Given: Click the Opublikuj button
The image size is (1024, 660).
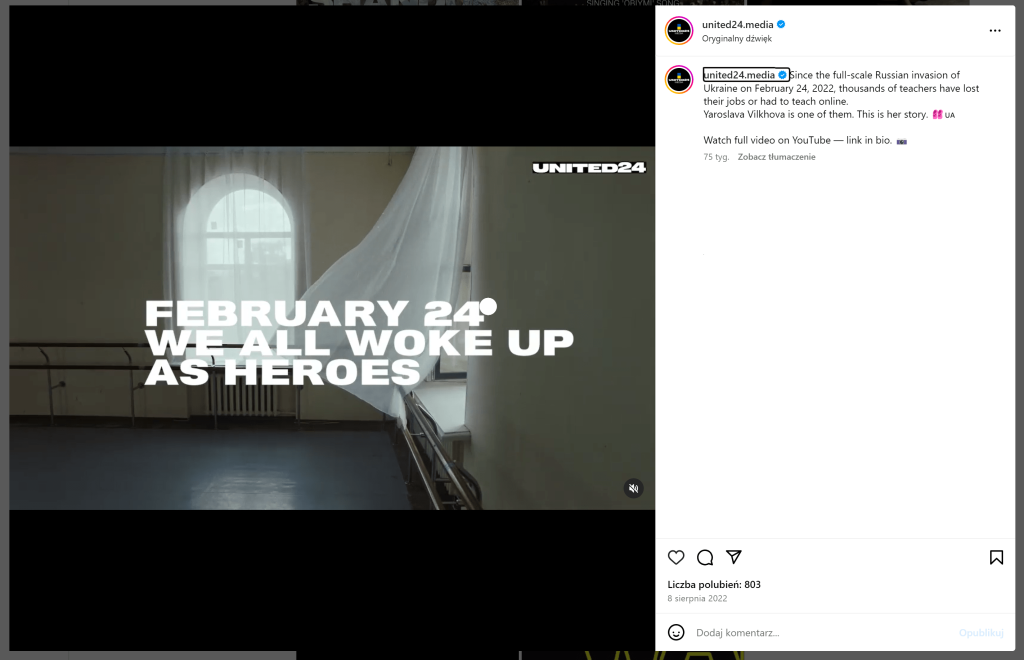Looking at the screenshot, I should click(981, 633).
